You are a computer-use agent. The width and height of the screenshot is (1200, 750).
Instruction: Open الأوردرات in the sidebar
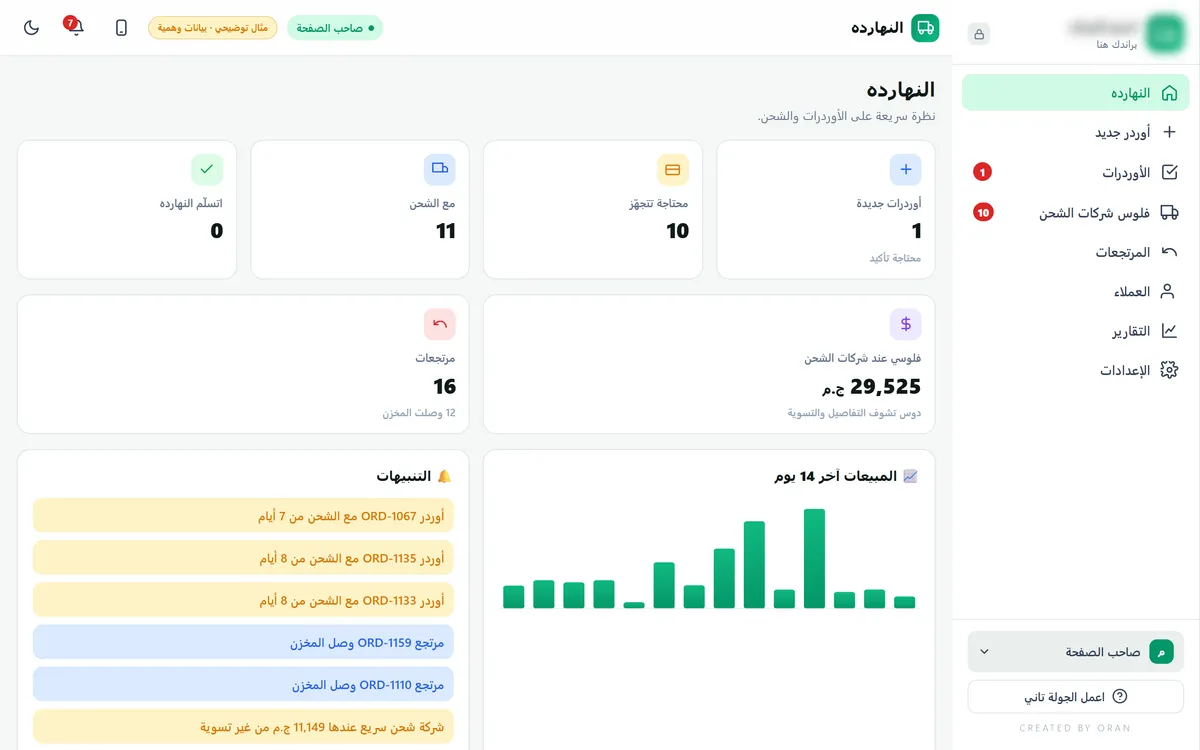pos(1076,172)
